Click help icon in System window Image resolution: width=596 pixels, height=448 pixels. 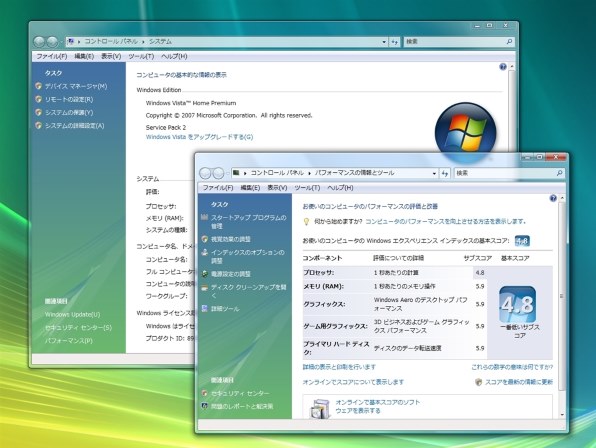point(502,67)
